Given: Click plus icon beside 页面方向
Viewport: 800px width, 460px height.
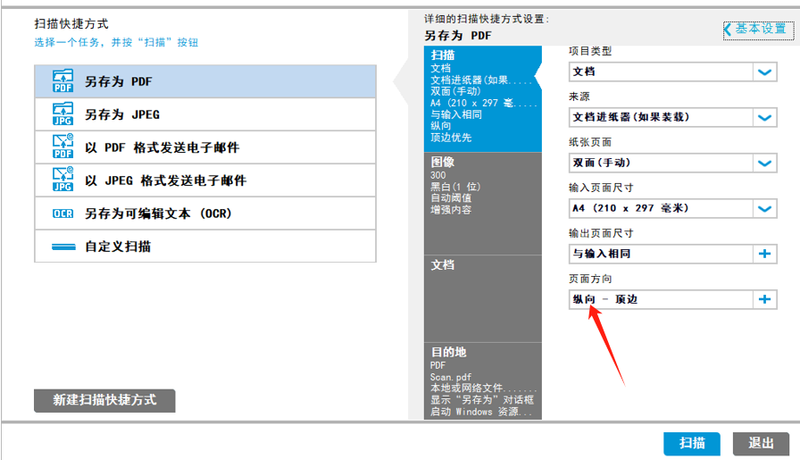Looking at the screenshot, I should click(765, 299).
